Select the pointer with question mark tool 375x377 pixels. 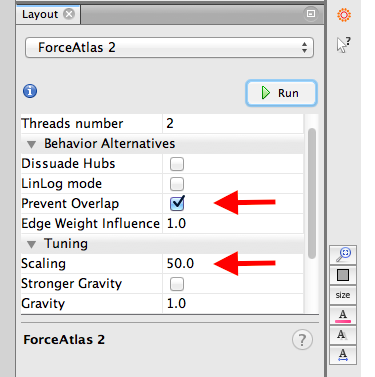pyautogui.click(x=343, y=45)
